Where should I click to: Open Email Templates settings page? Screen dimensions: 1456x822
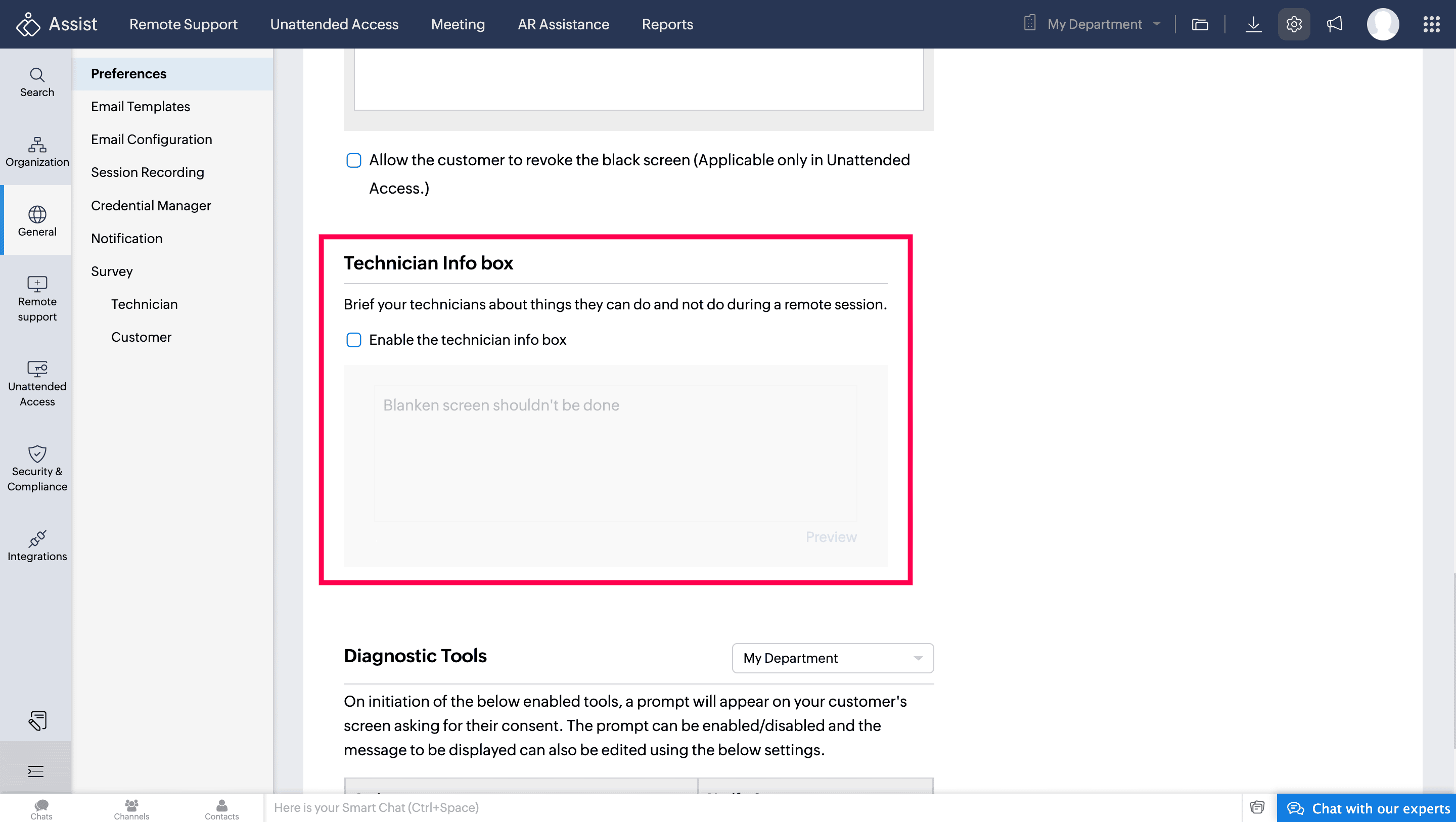point(140,106)
